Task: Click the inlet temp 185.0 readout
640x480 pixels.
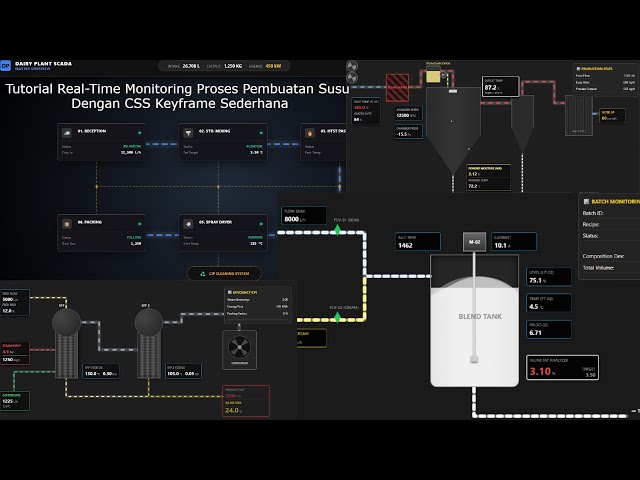Action: [366, 105]
